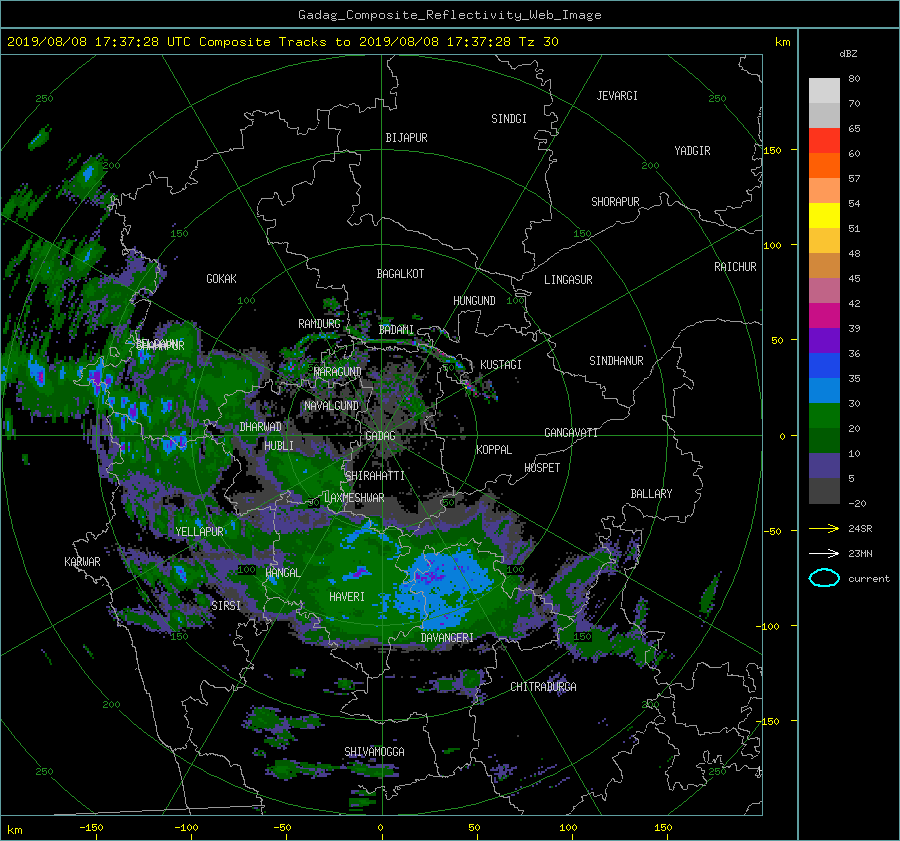Image resolution: width=900 pixels, height=841 pixels.
Task: Pick the bright green 20 dBZ swatch
Action: pos(824,416)
